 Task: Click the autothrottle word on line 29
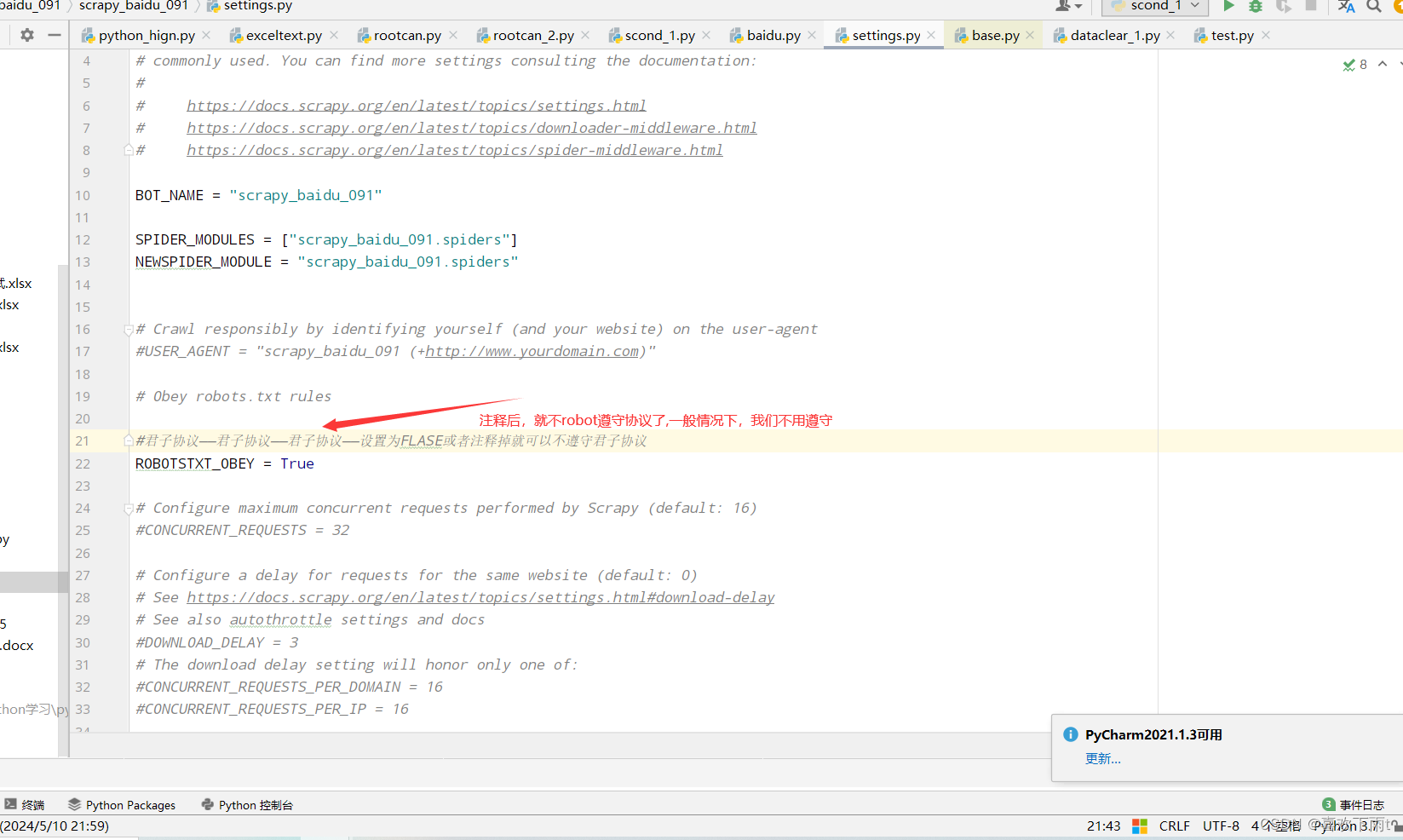(x=281, y=619)
